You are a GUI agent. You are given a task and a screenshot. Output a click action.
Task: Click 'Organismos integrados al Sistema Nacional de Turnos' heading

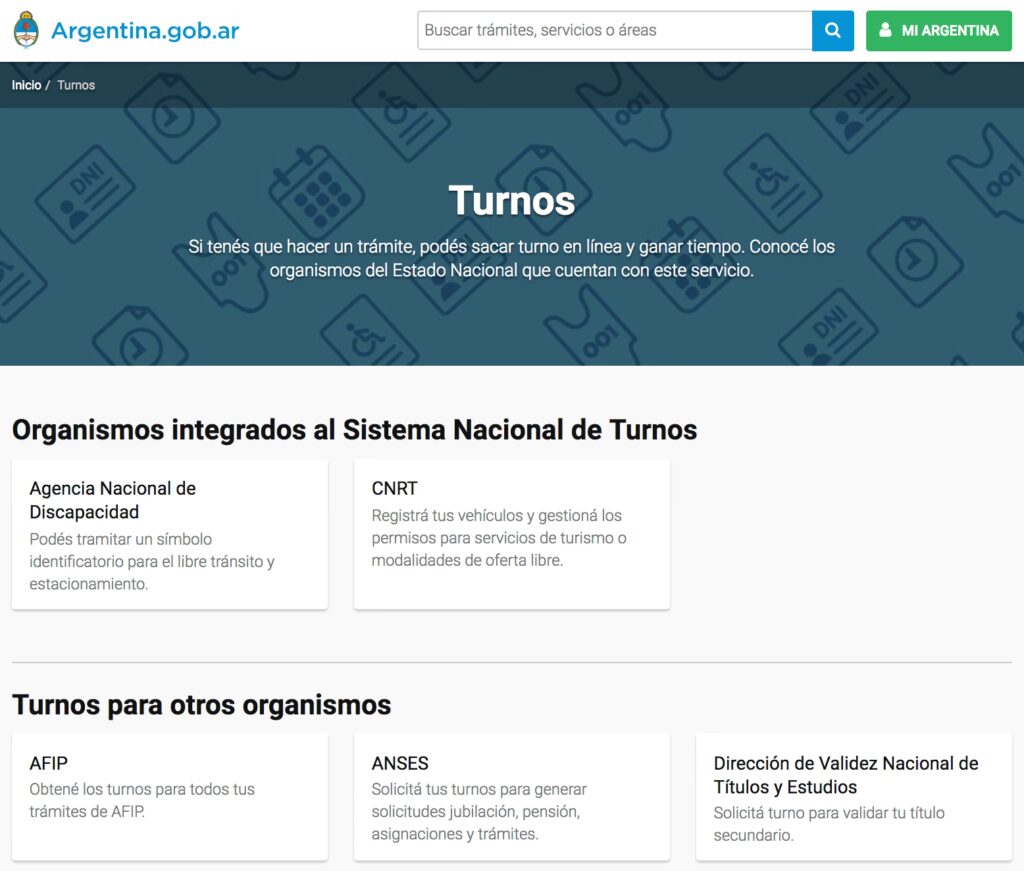click(x=354, y=430)
